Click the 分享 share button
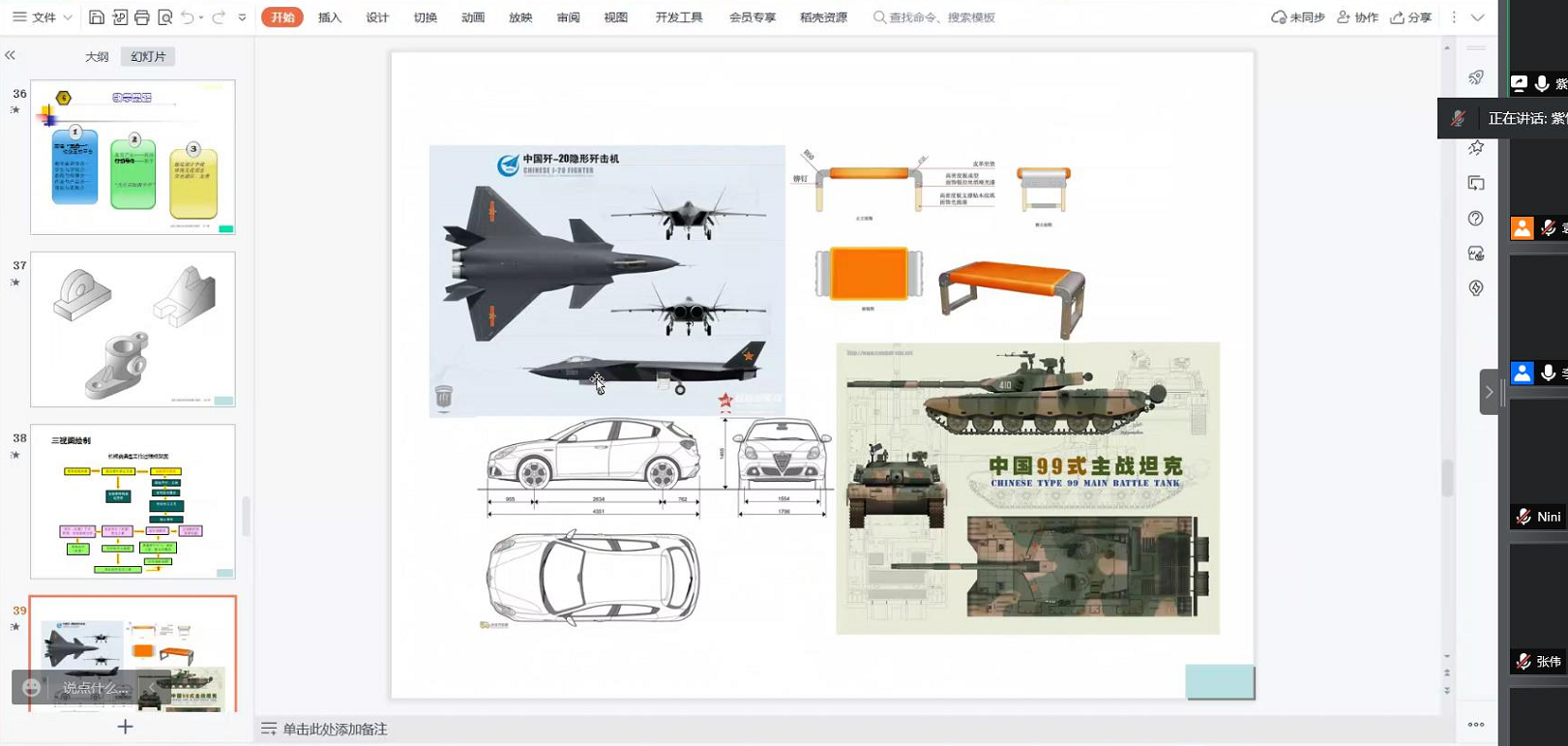The image size is (1568, 746). click(x=1410, y=17)
